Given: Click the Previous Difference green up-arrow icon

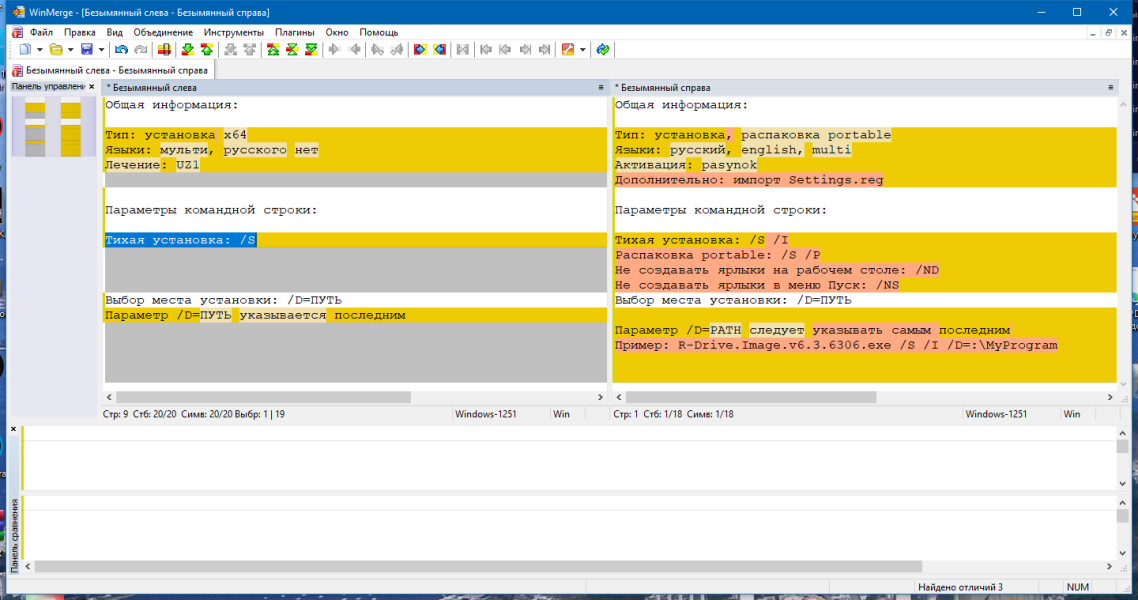Looking at the screenshot, I should tap(207, 49).
